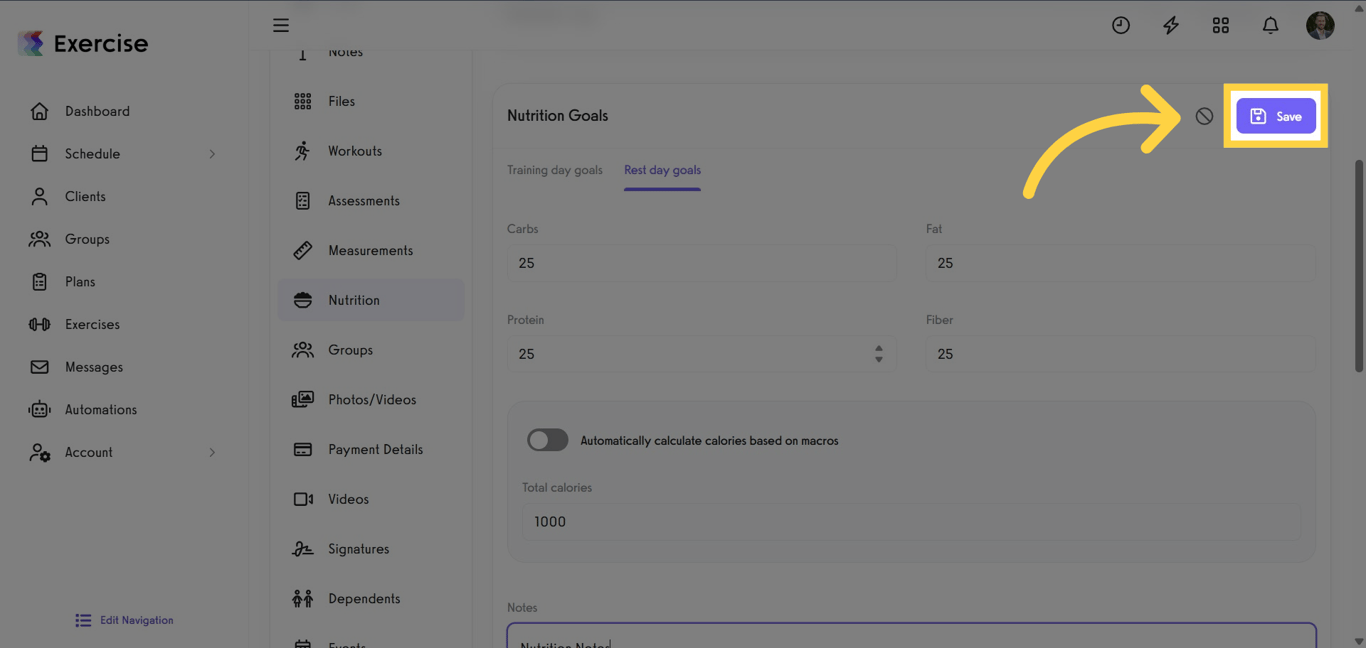Open the Workouts section icon
Viewport: 1366px width, 648px height.
(302, 151)
